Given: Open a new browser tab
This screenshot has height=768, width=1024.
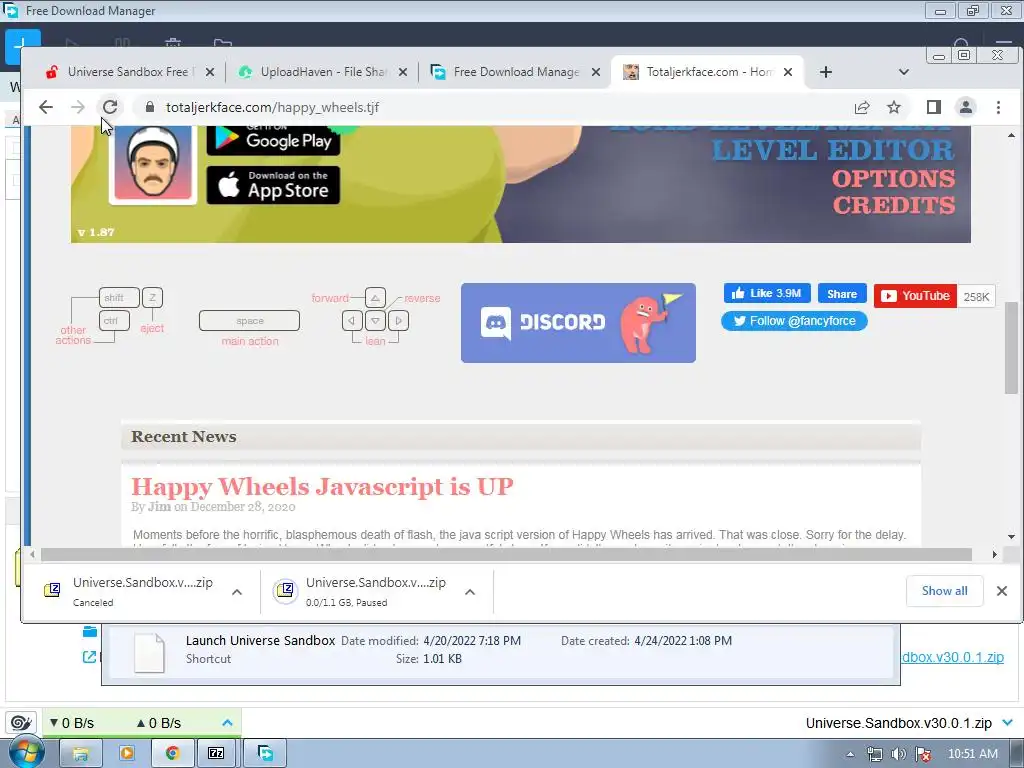Looking at the screenshot, I should point(825,72).
